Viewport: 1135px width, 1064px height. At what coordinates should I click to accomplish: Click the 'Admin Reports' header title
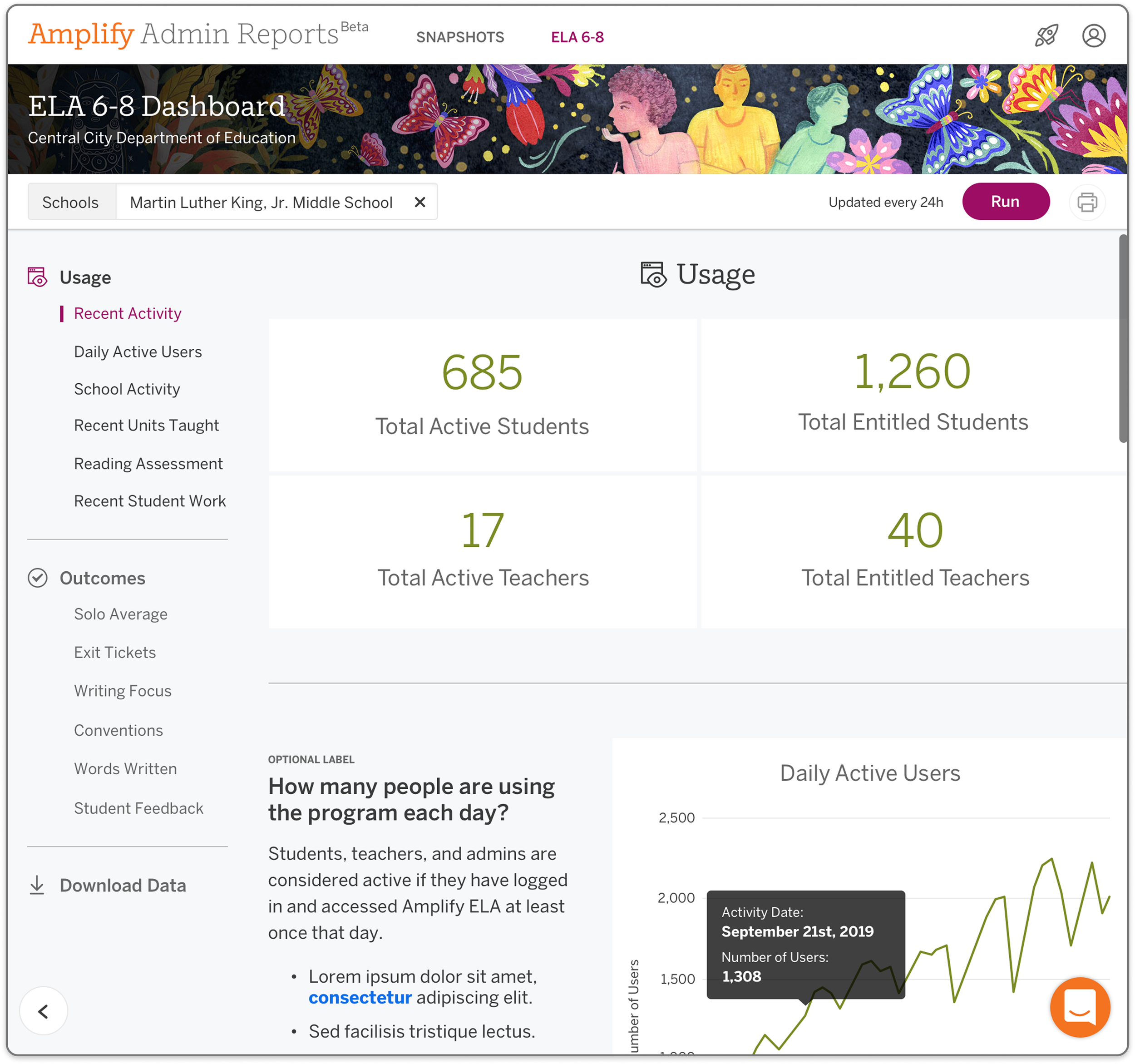pos(240,34)
